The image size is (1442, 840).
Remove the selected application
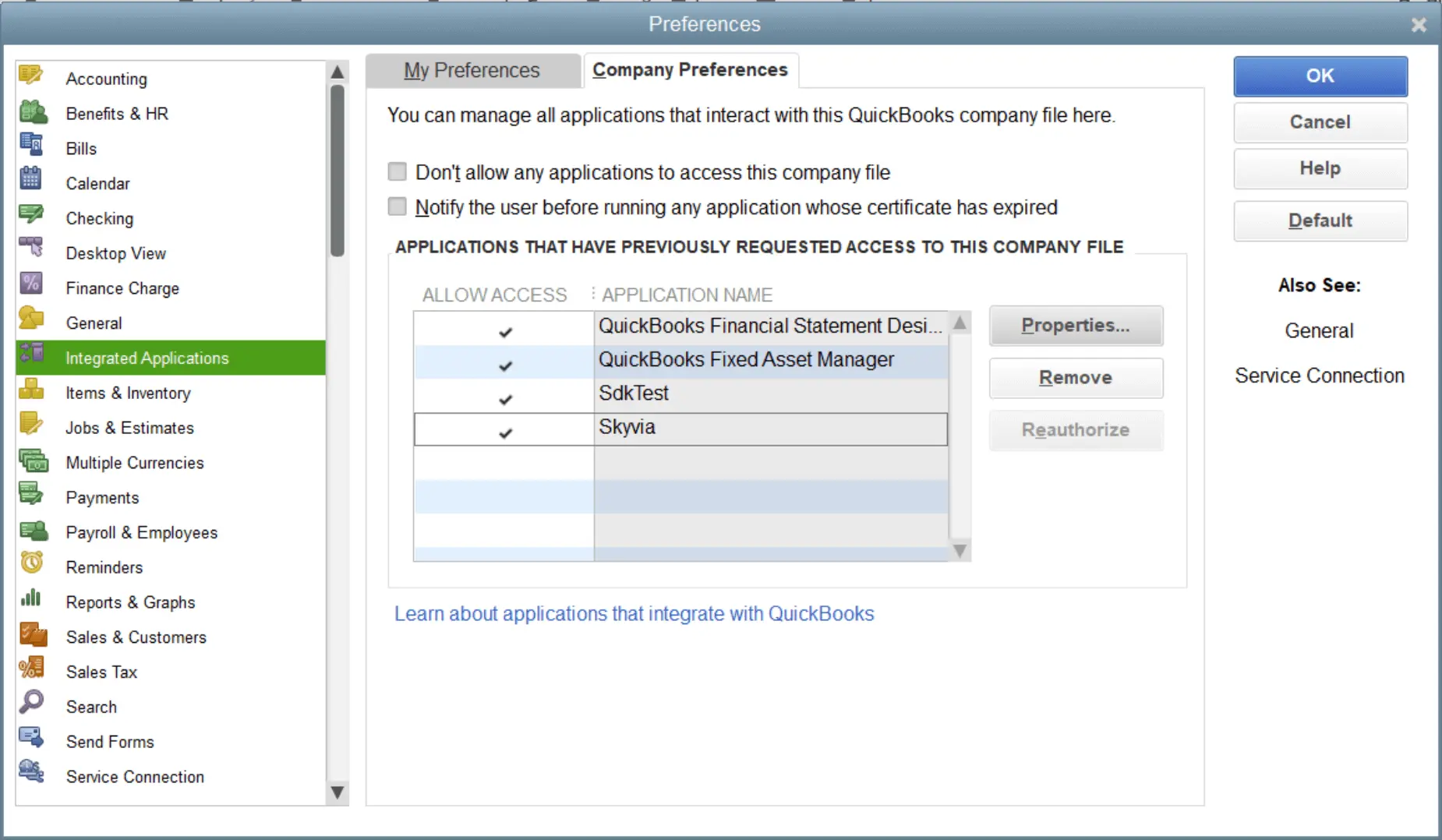(1076, 378)
